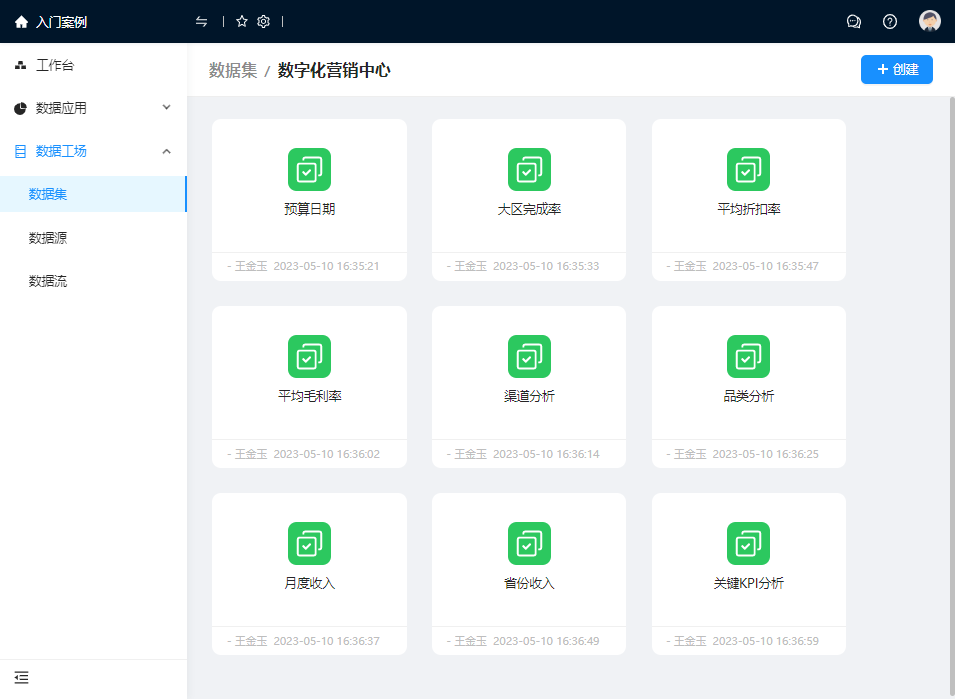The width and height of the screenshot is (955, 699).
Task: Select 数据流 in the sidebar
Action: (48, 281)
